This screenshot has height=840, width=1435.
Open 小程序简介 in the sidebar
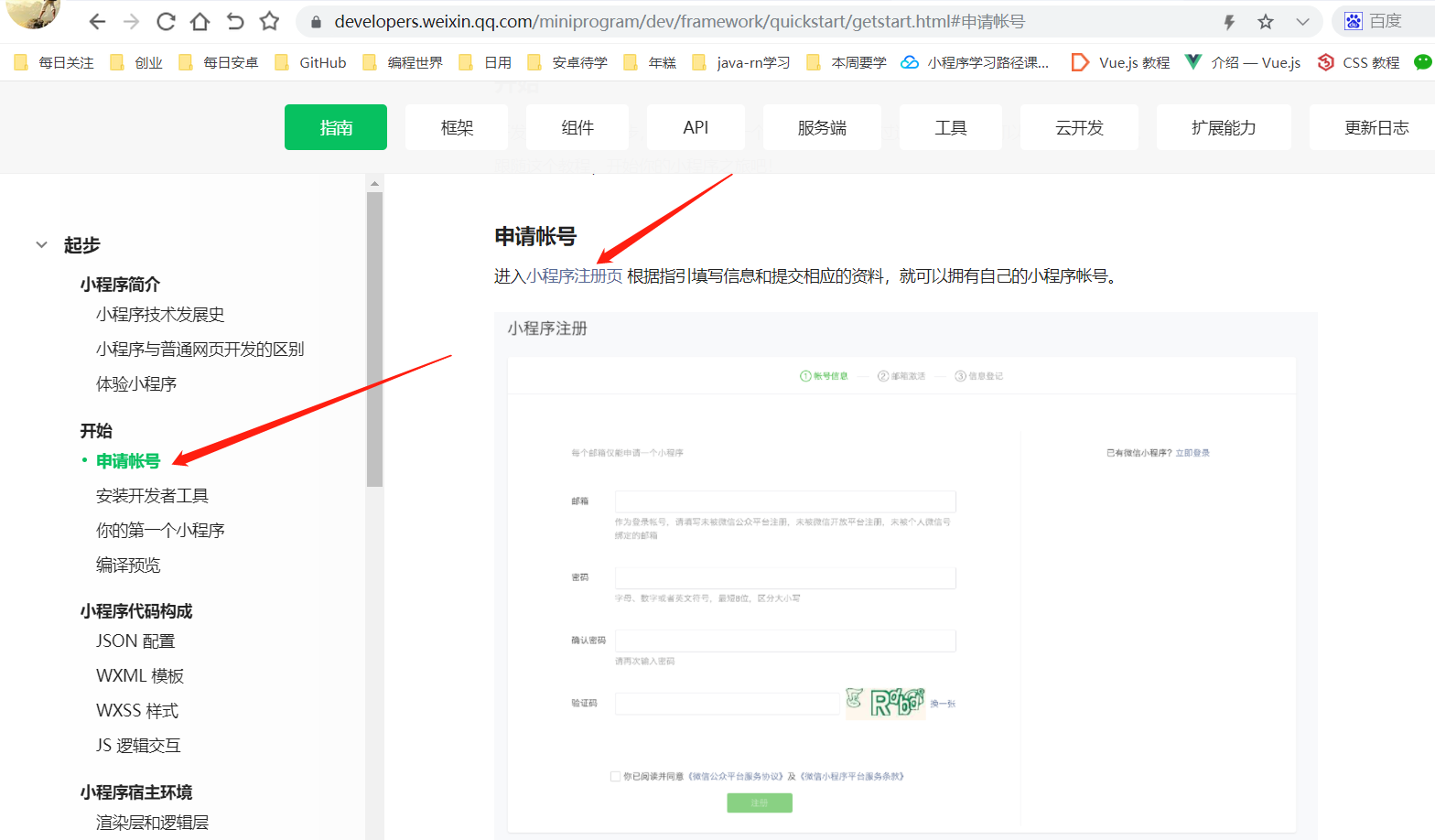pos(120,285)
